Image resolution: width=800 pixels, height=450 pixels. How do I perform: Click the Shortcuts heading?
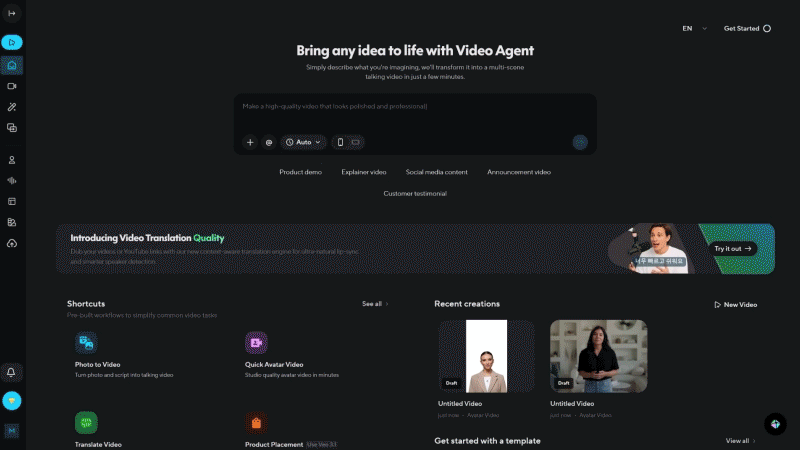click(x=86, y=304)
